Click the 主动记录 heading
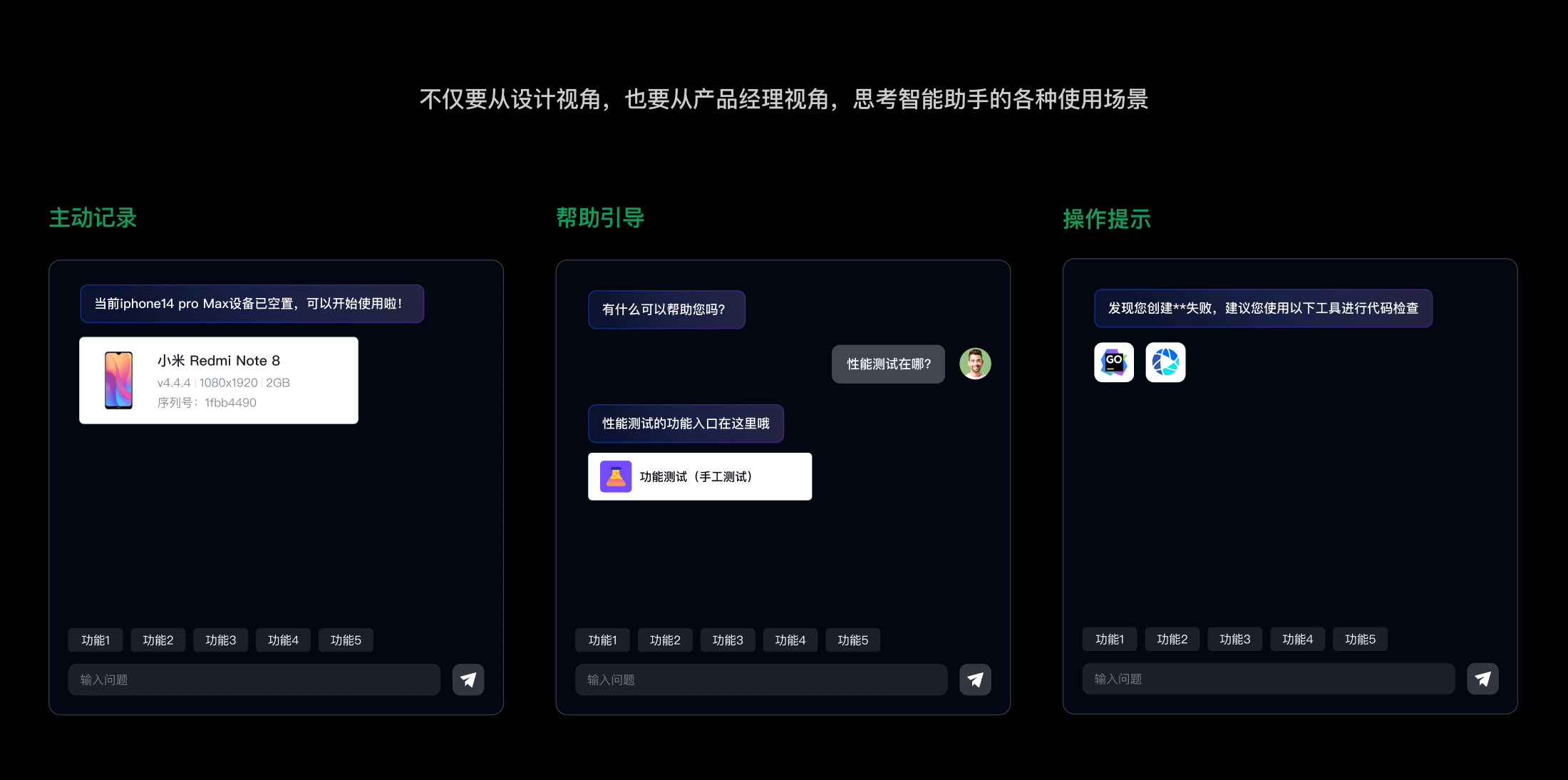Viewport: 1568px width, 780px height. [x=93, y=217]
